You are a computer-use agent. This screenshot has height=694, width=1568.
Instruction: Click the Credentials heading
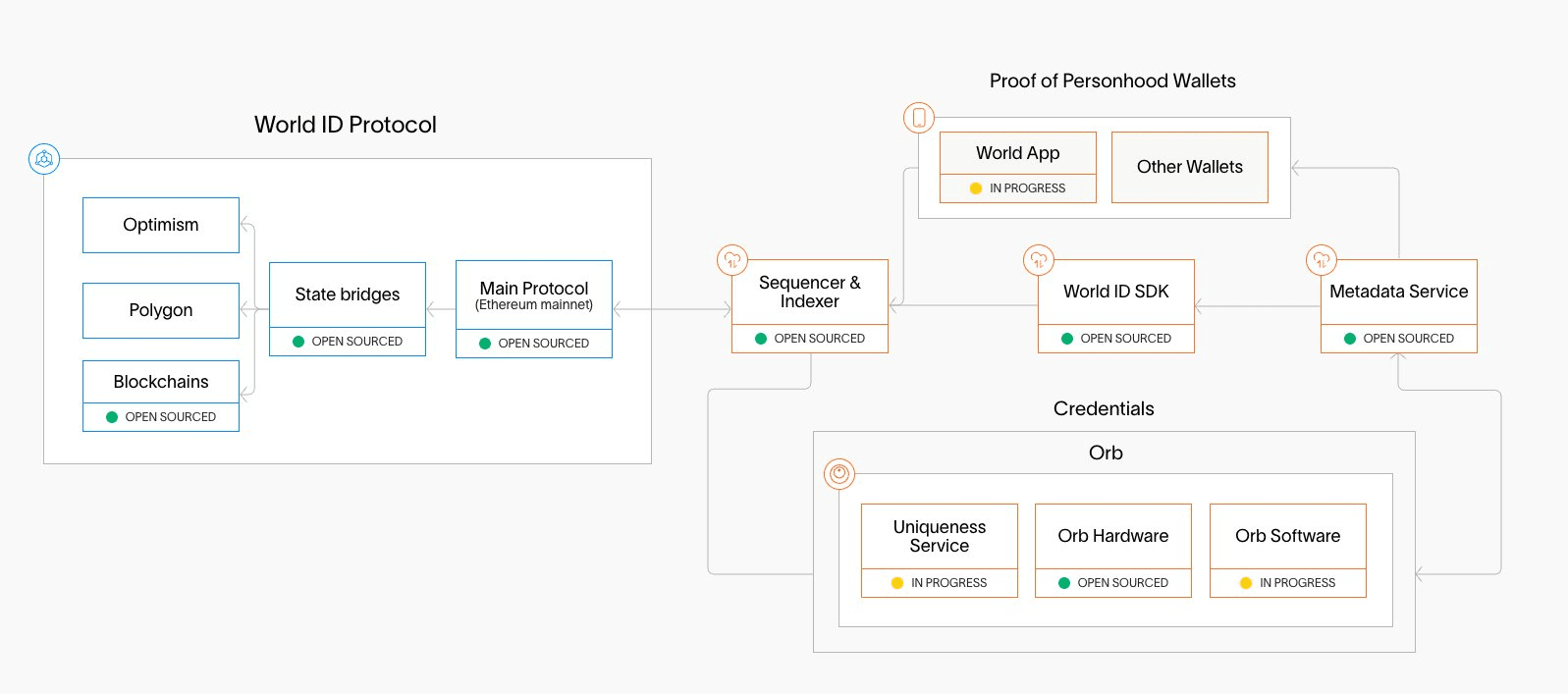(1104, 408)
